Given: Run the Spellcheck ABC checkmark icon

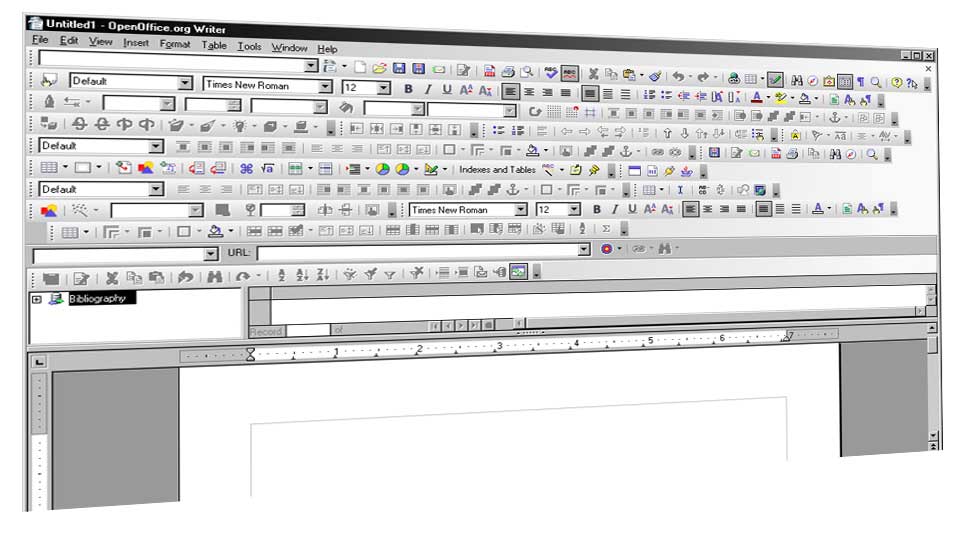Looking at the screenshot, I should (x=550, y=73).
